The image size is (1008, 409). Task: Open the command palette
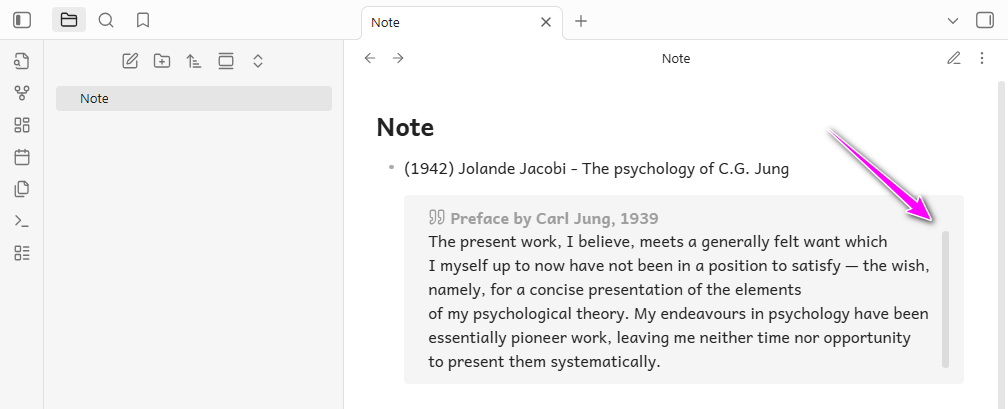[22, 221]
